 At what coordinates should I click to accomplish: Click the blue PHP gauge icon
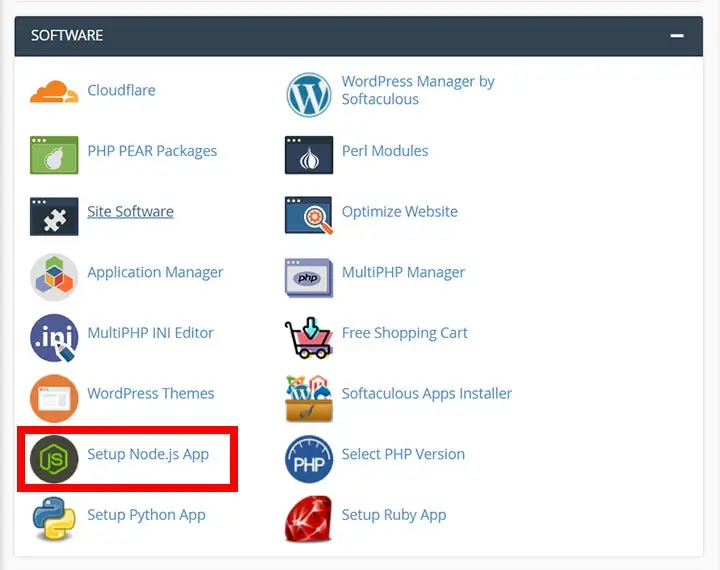(309, 459)
